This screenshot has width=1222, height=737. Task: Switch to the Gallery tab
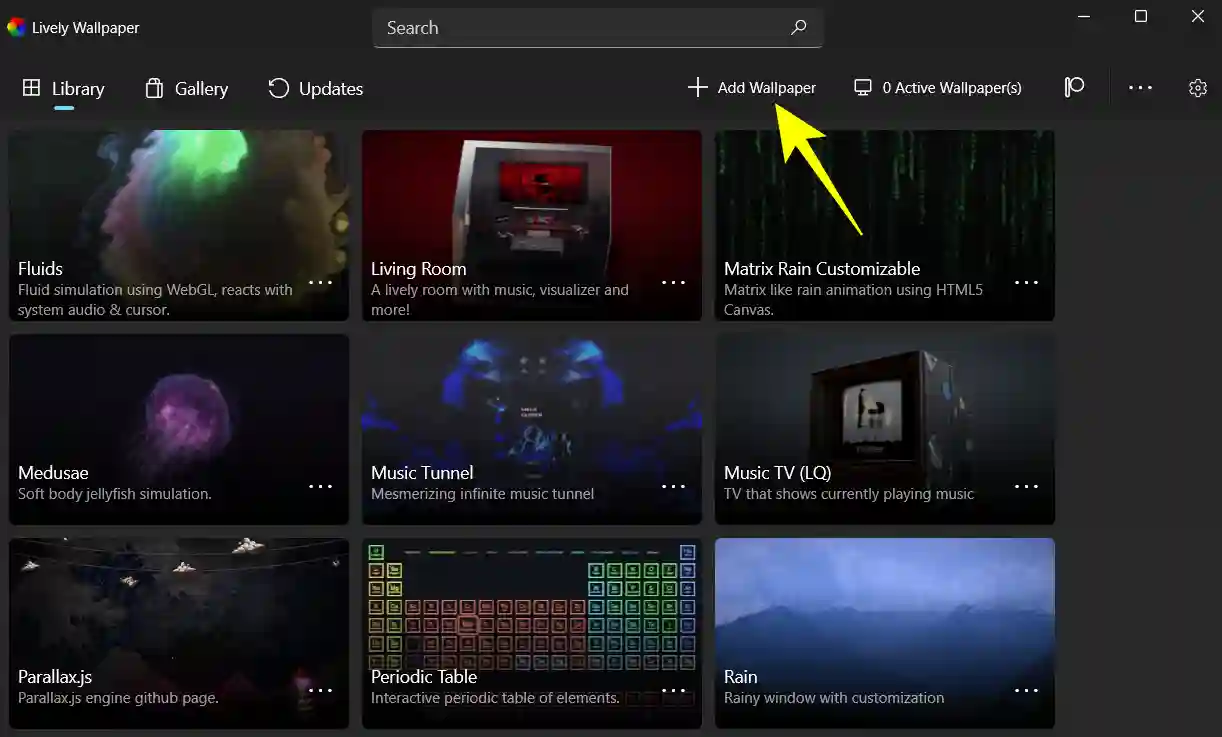point(186,88)
